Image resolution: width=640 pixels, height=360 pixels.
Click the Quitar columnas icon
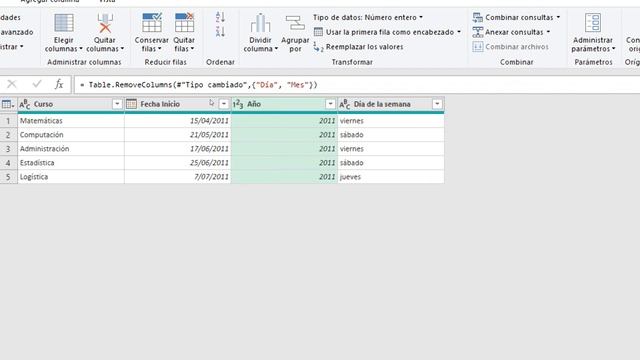[105, 23]
